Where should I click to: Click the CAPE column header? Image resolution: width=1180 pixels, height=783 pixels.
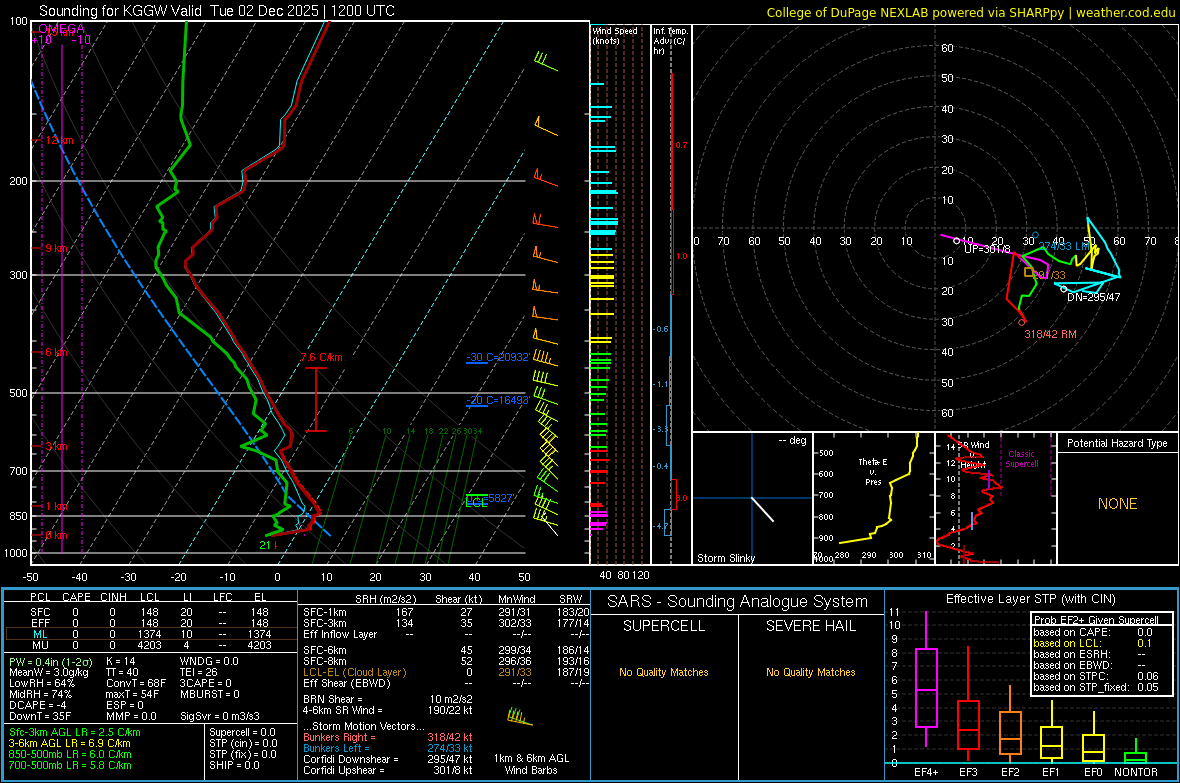(76, 597)
